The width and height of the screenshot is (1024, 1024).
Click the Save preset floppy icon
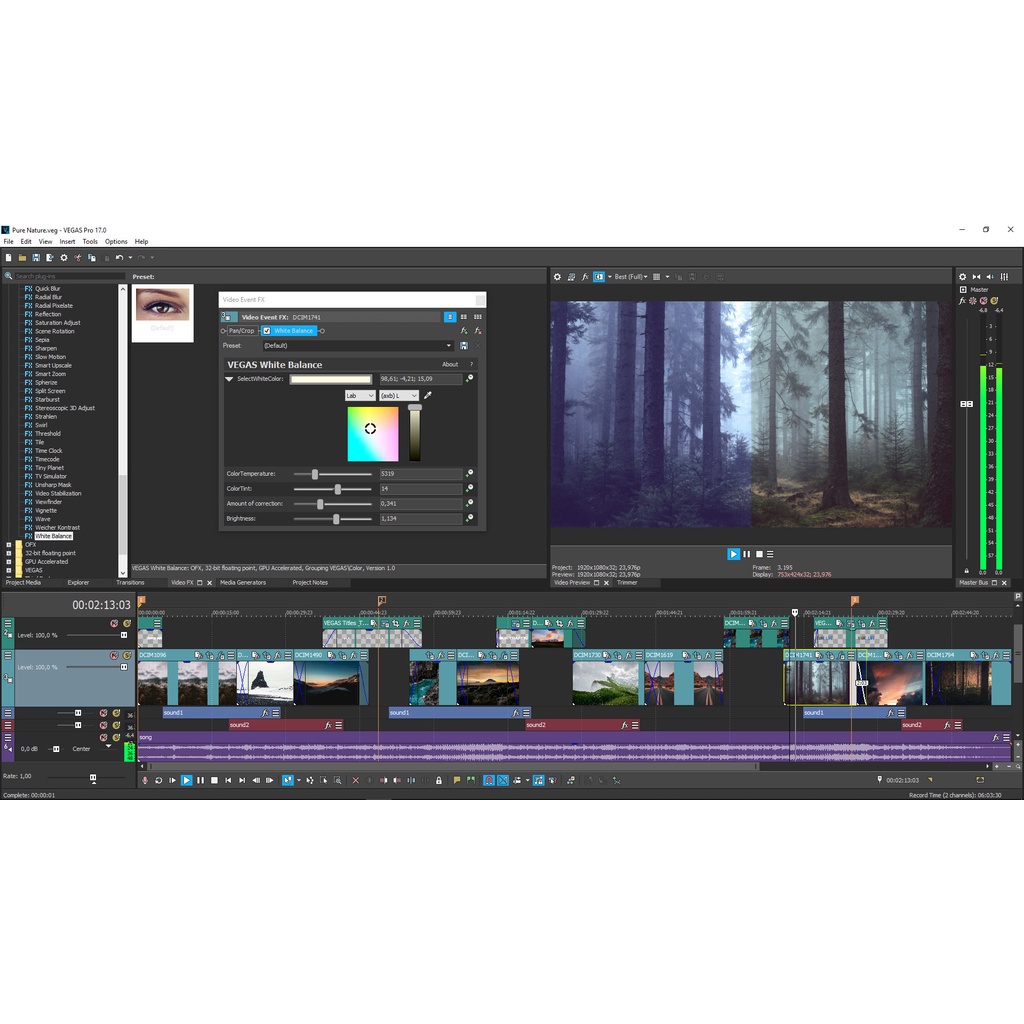[x=464, y=346]
